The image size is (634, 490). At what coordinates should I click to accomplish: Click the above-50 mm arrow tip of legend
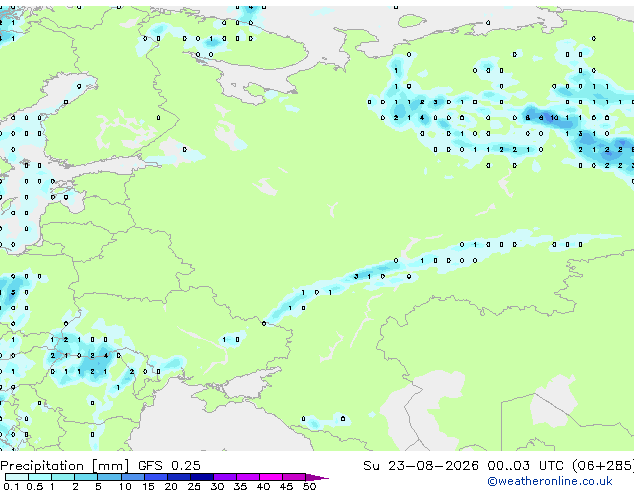click(317, 477)
